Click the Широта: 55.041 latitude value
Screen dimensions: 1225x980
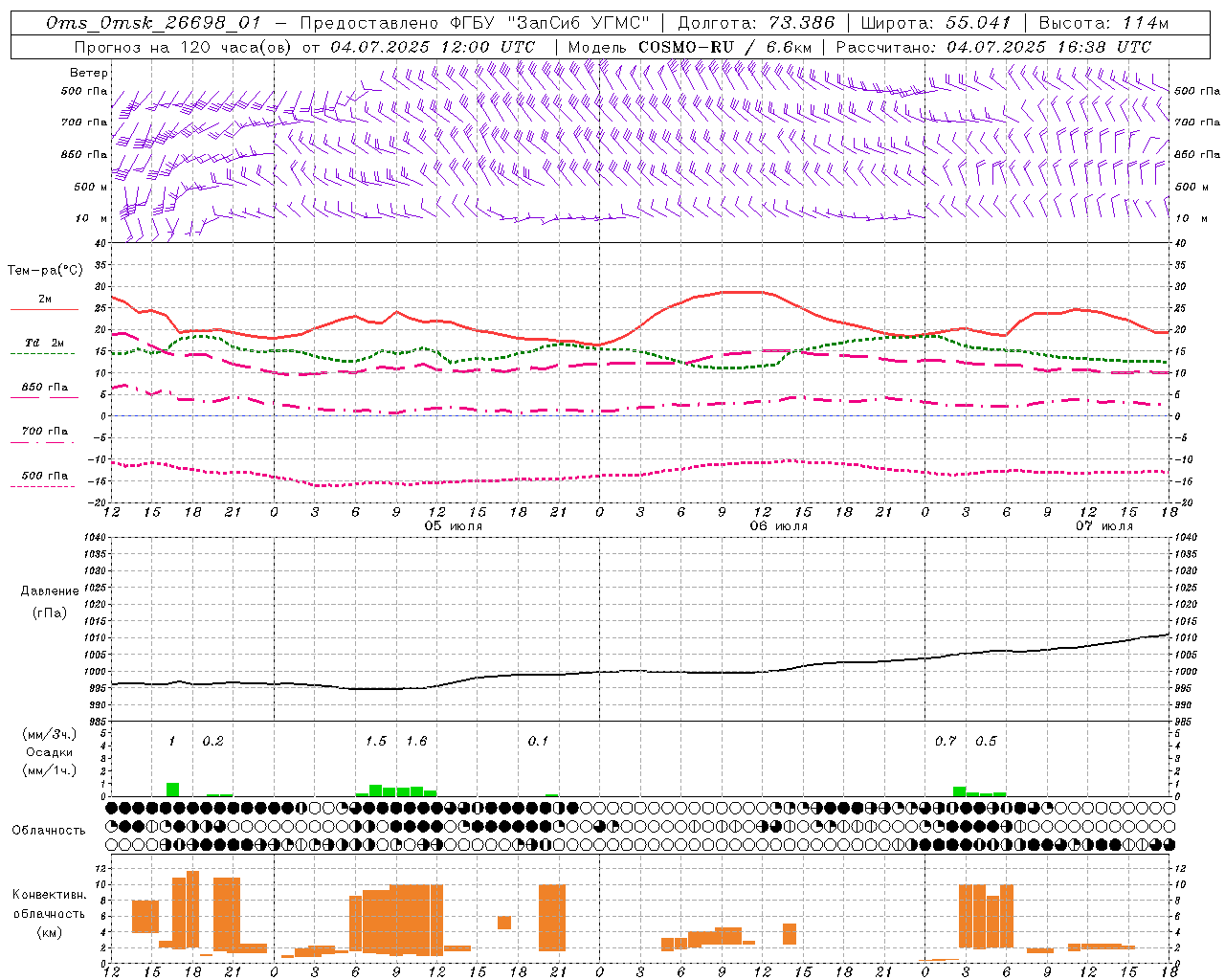pos(936,23)
